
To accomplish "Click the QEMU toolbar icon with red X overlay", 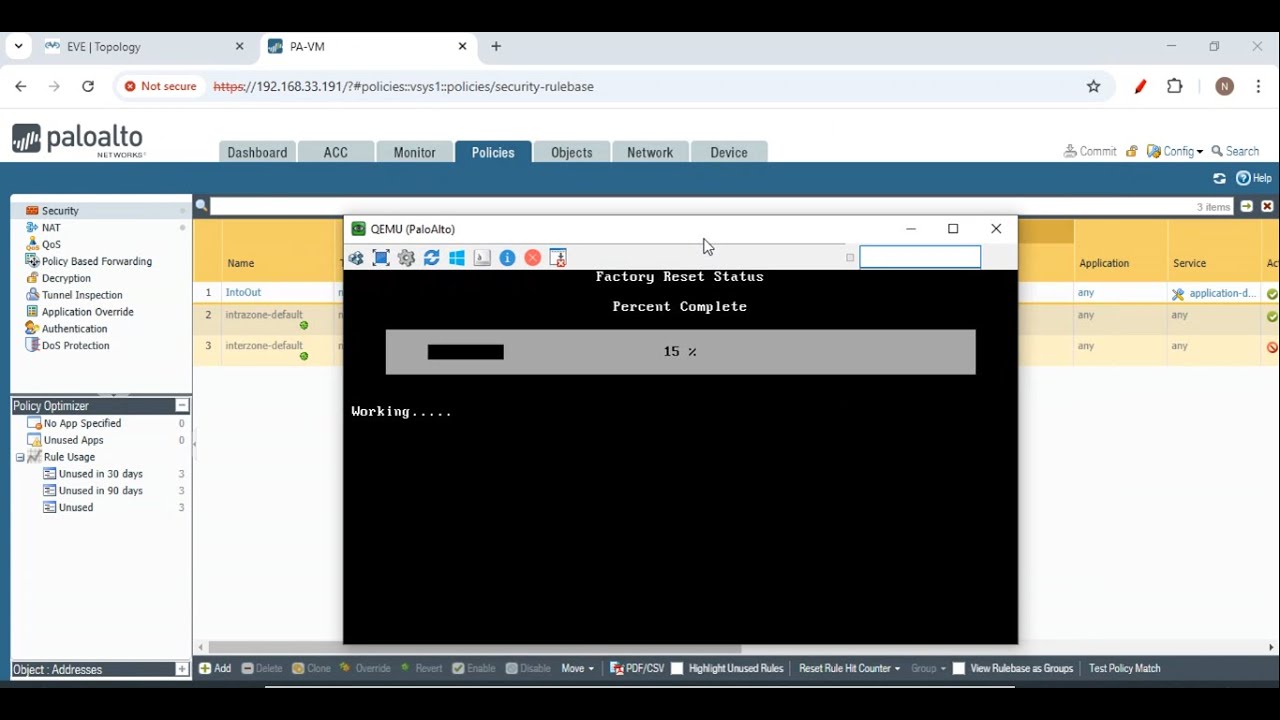I will click(558, 258).
